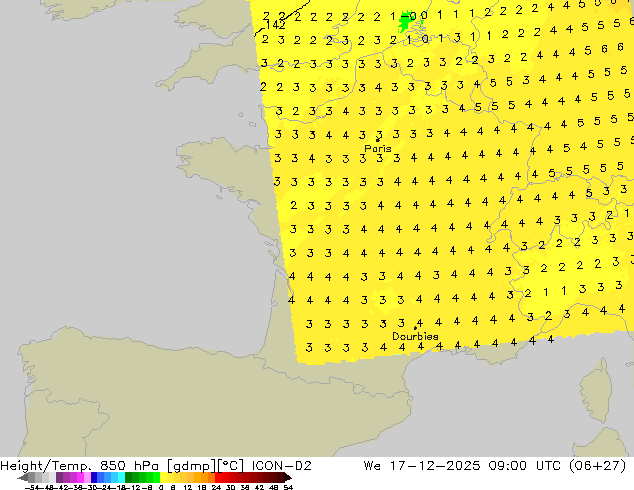The height and width of the screenshot is (490, 634).
Task: Pick the dark purple -42° legend swatch
Action: coord(59,477)
